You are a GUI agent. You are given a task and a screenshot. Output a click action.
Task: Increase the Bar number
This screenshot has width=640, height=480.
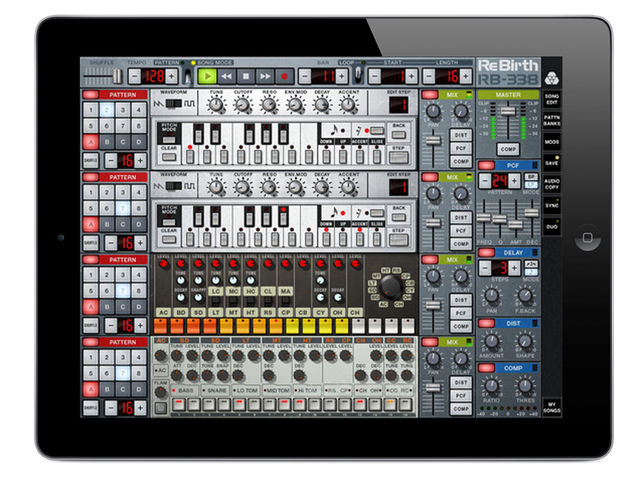(342, 76)
